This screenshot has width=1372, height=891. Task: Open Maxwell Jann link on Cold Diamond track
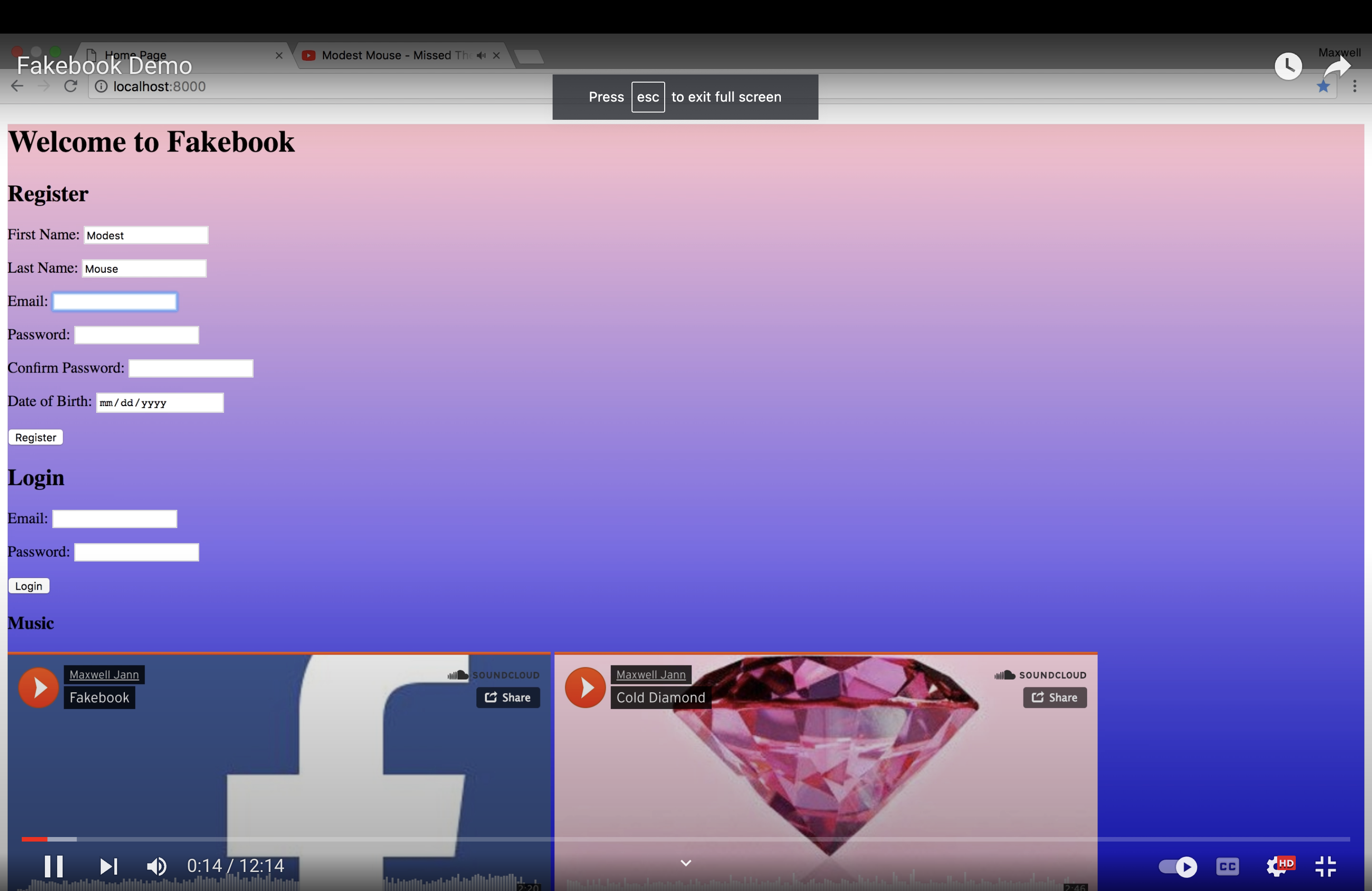(651, 675)
